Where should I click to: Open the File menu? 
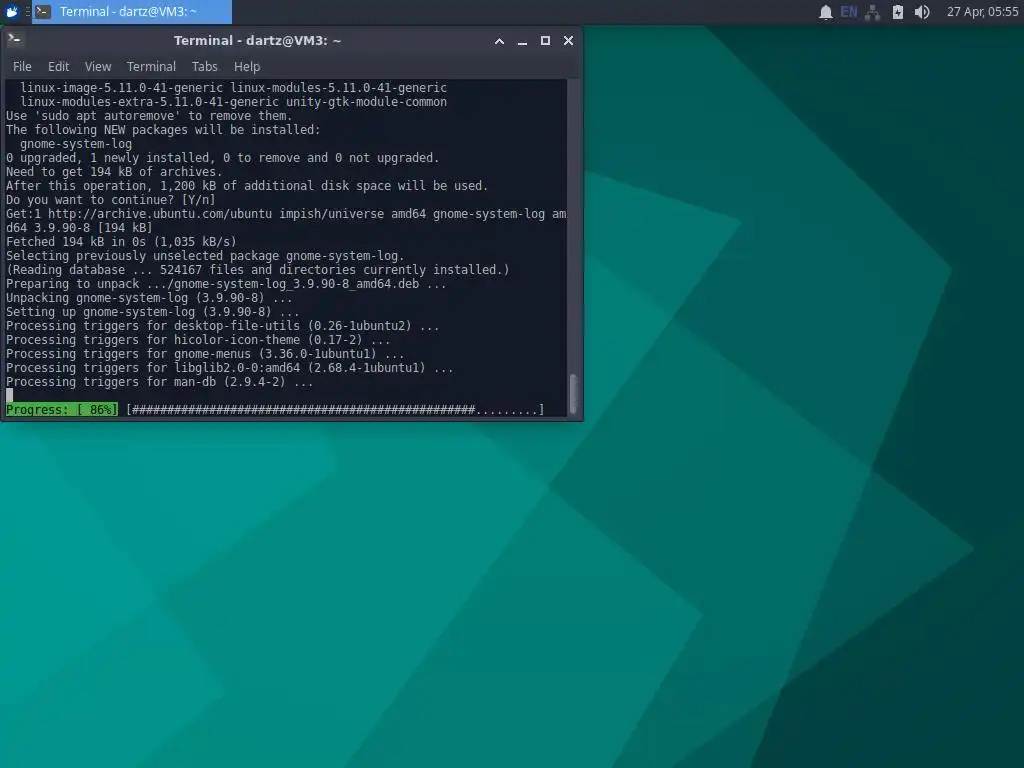pyautogui.click(x=22, y=67)
